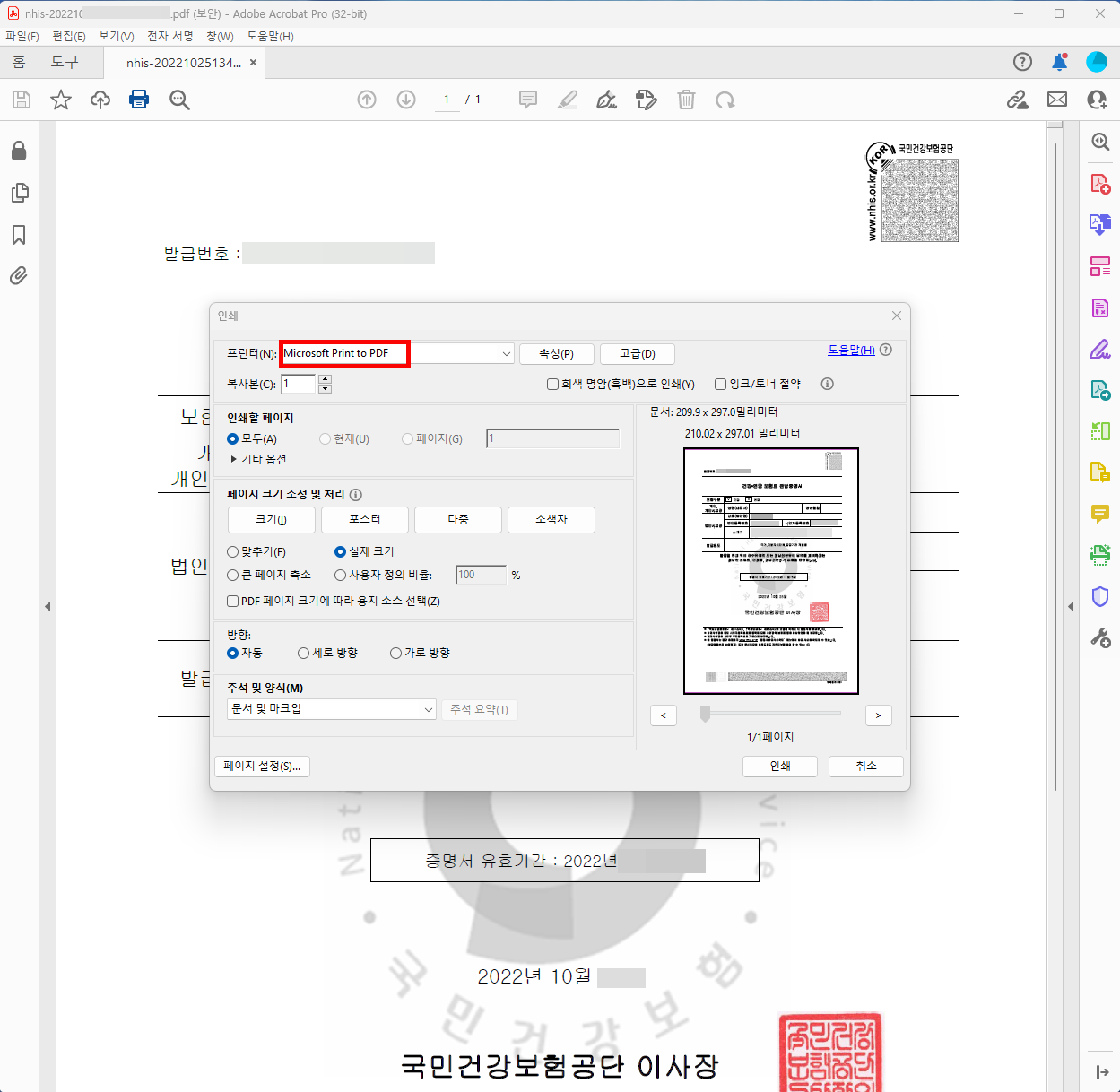Click the 취소 cancel button

tap(866, 767)
